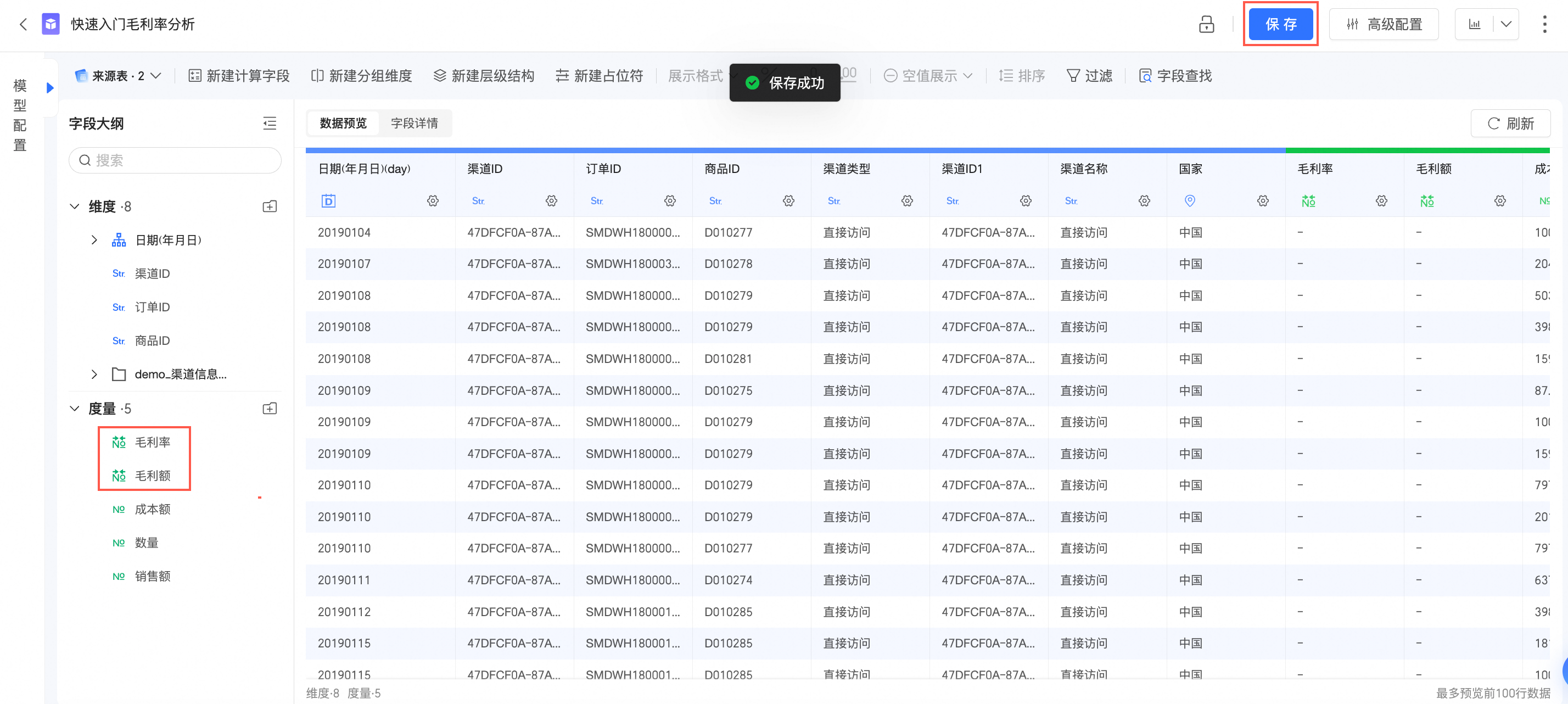Image resolution: width=1568 pixels, height=704 pixels.
Task: Click add folder icon beside 维度
Action: [x=270, y=206]
